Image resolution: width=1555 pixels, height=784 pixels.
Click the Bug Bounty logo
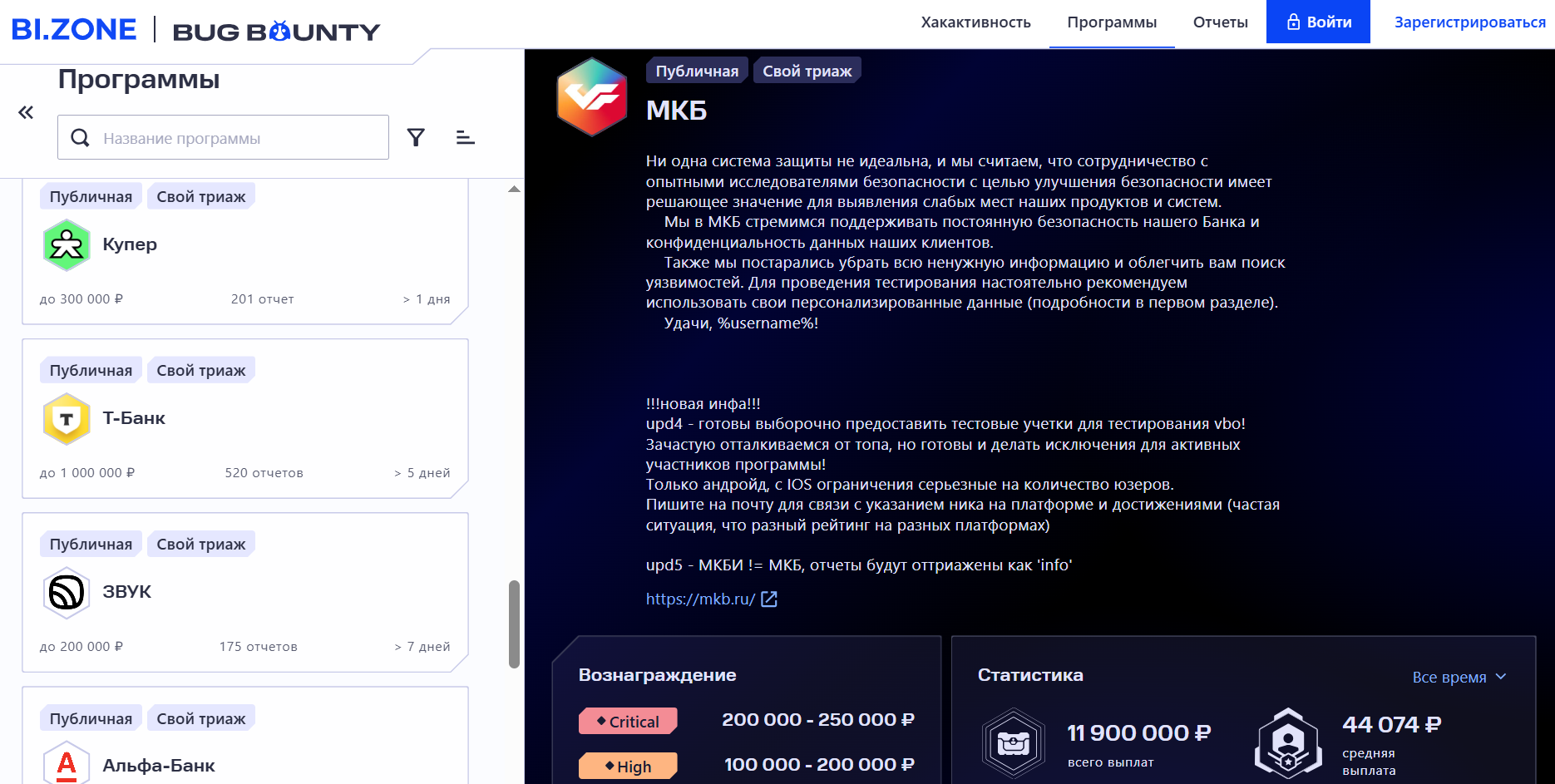pos(276,32)
